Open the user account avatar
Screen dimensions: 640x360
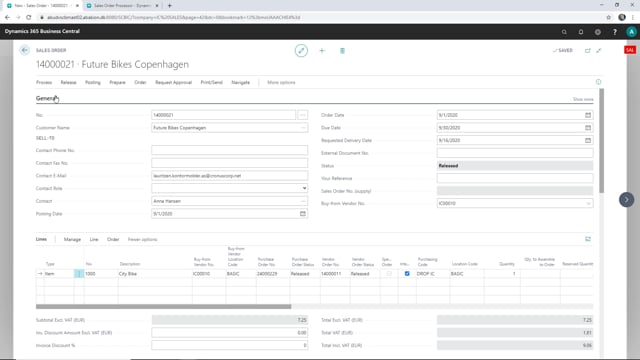click(x=631, y=32)
